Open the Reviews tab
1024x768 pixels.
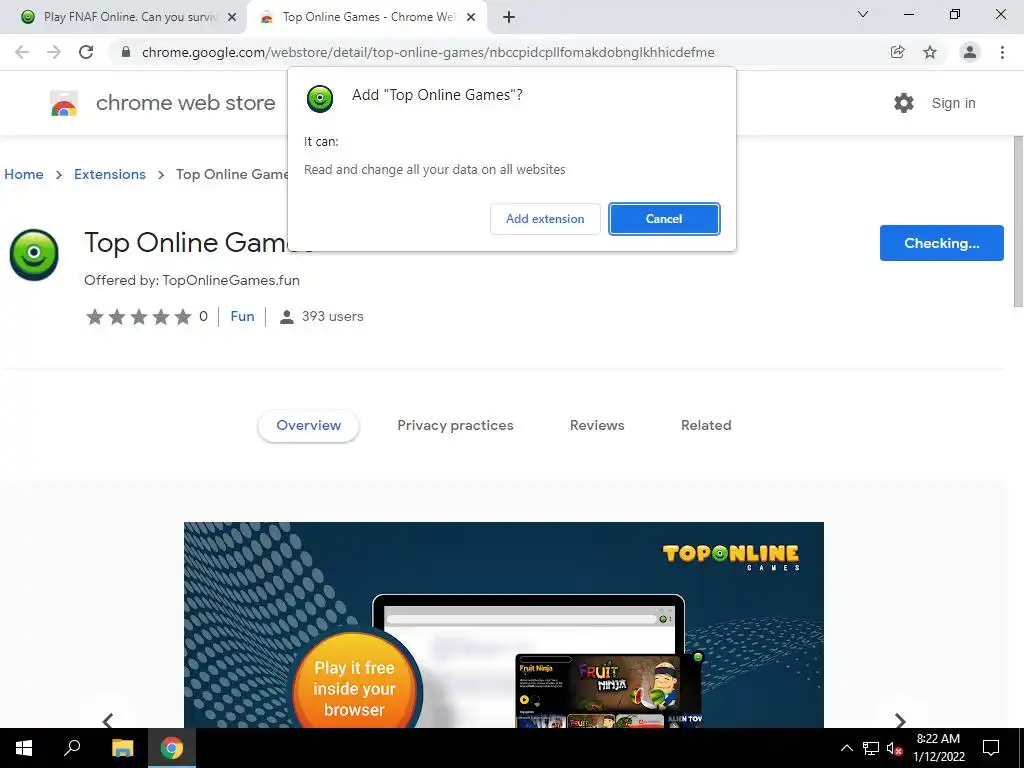(597, 425)
